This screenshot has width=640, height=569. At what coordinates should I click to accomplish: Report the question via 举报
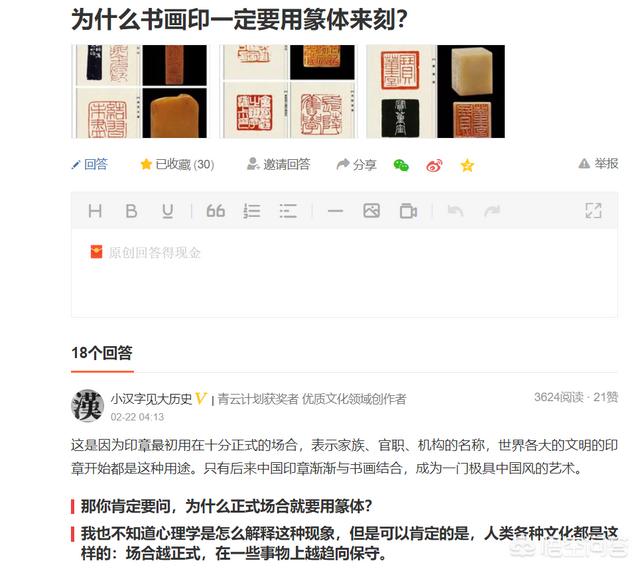pos(598,164)
